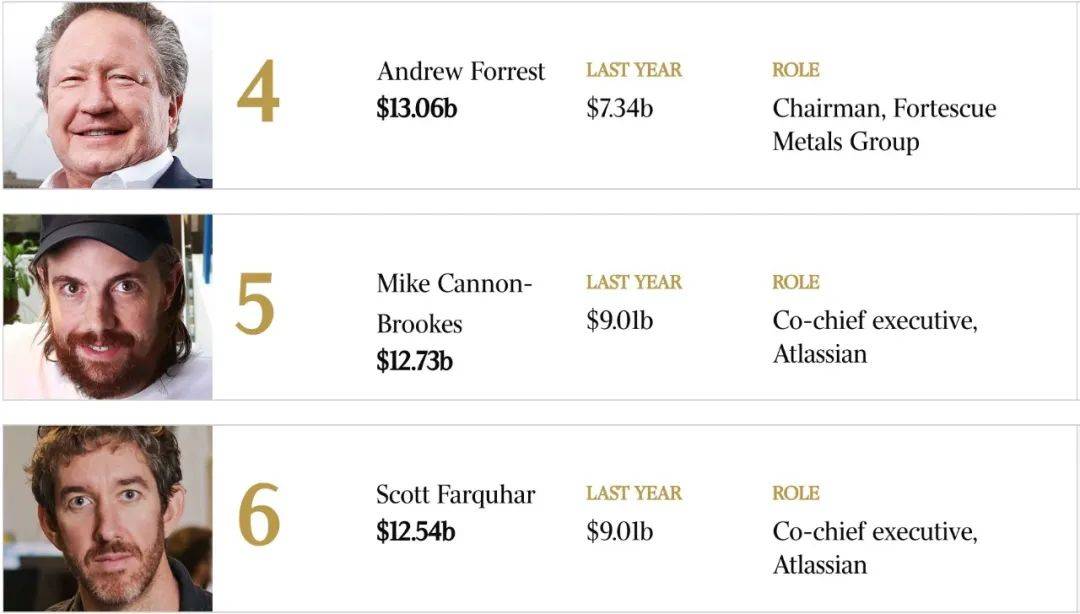The image size is (1080, 614).
Task: Open Andrew Forrest's profile photo
Action: click(x=107, y=95)
